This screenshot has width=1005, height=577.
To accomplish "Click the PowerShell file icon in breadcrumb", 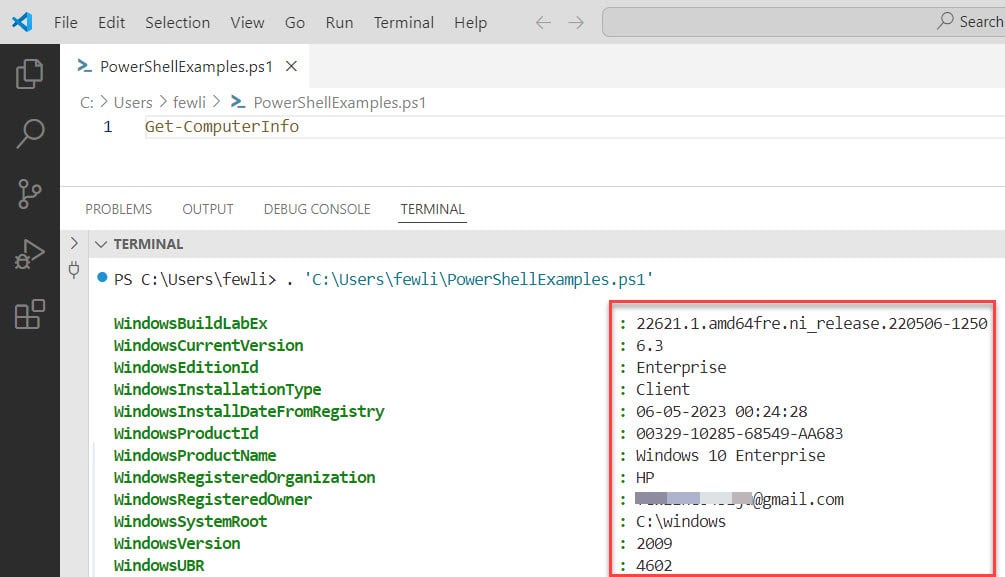I will point(238,102).
